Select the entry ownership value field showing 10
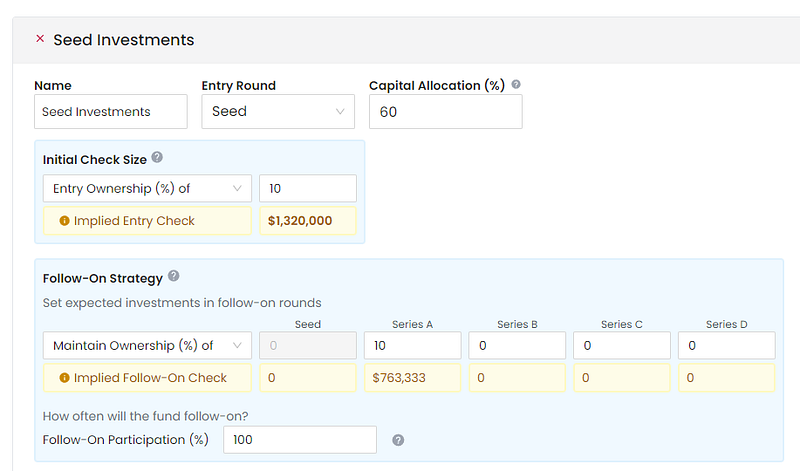800x471 pixels. [308, 188]
